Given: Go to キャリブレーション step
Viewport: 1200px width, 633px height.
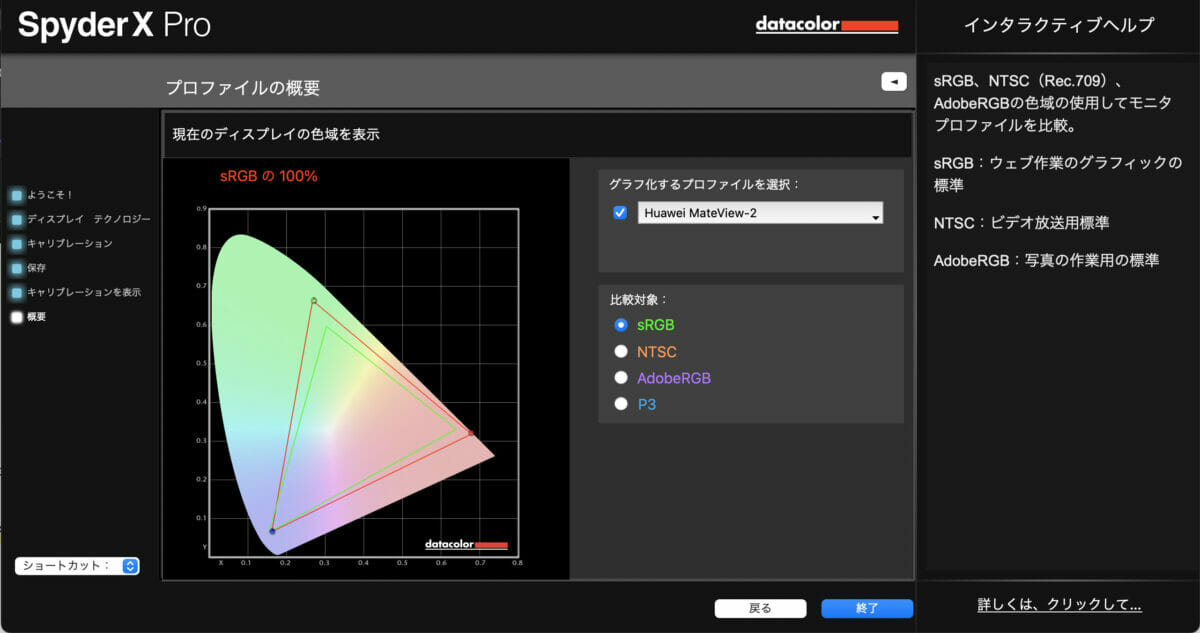Looking at the screenshot, I should point(70,244).
